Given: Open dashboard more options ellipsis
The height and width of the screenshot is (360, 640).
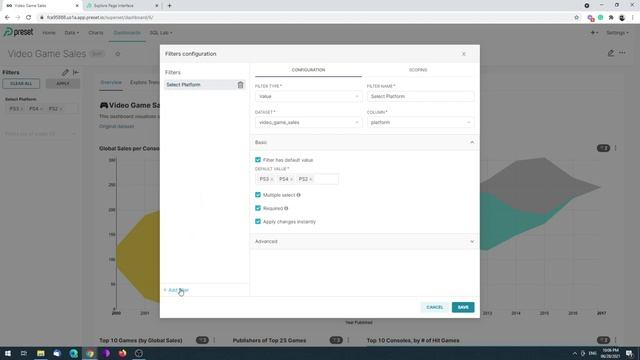Looking at the screenshot, I should coord(622,53).
